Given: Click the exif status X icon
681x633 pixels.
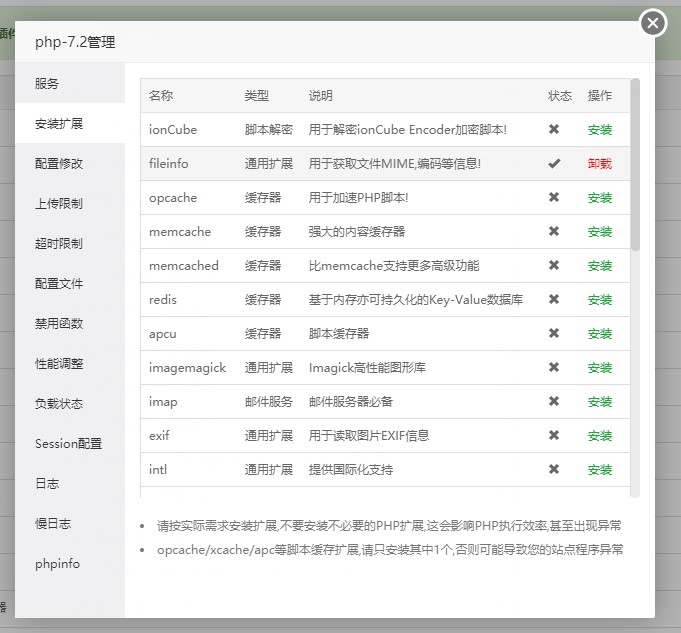Looking at the screenshot, I should 554,436.
